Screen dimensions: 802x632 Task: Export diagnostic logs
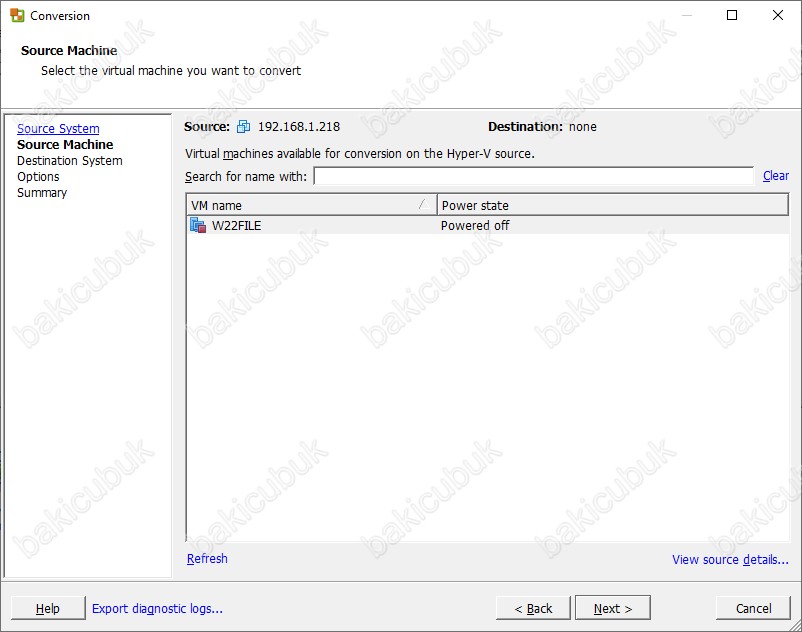(x=157, y=608)
